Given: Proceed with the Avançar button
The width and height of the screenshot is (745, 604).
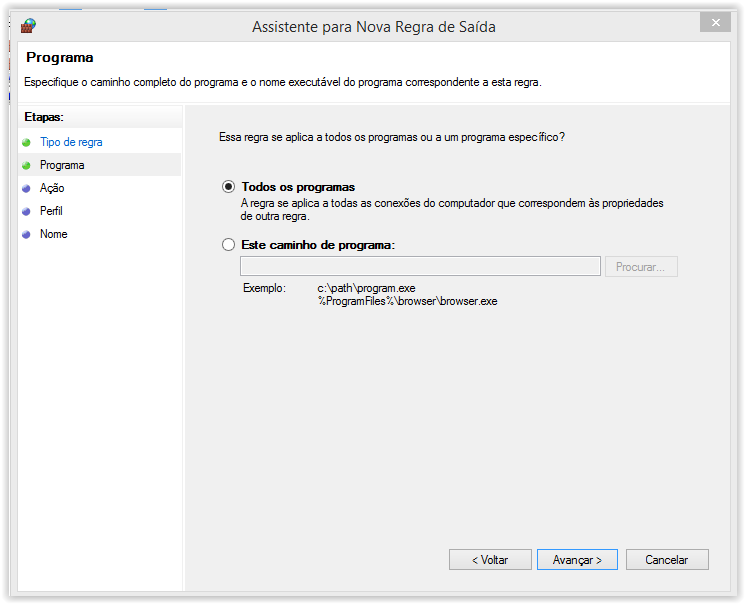Looking at the screenshot, I should coord(577,560).
